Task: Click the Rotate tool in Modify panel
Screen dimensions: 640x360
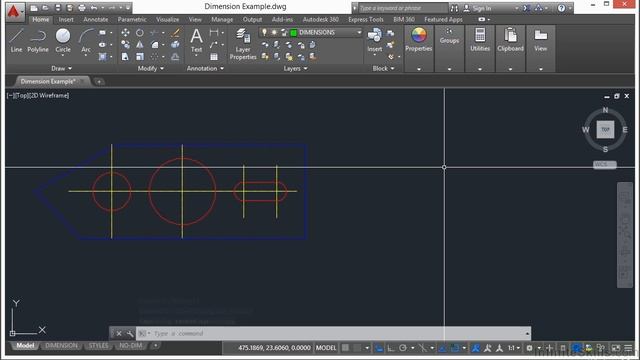Action: point(140,33)
